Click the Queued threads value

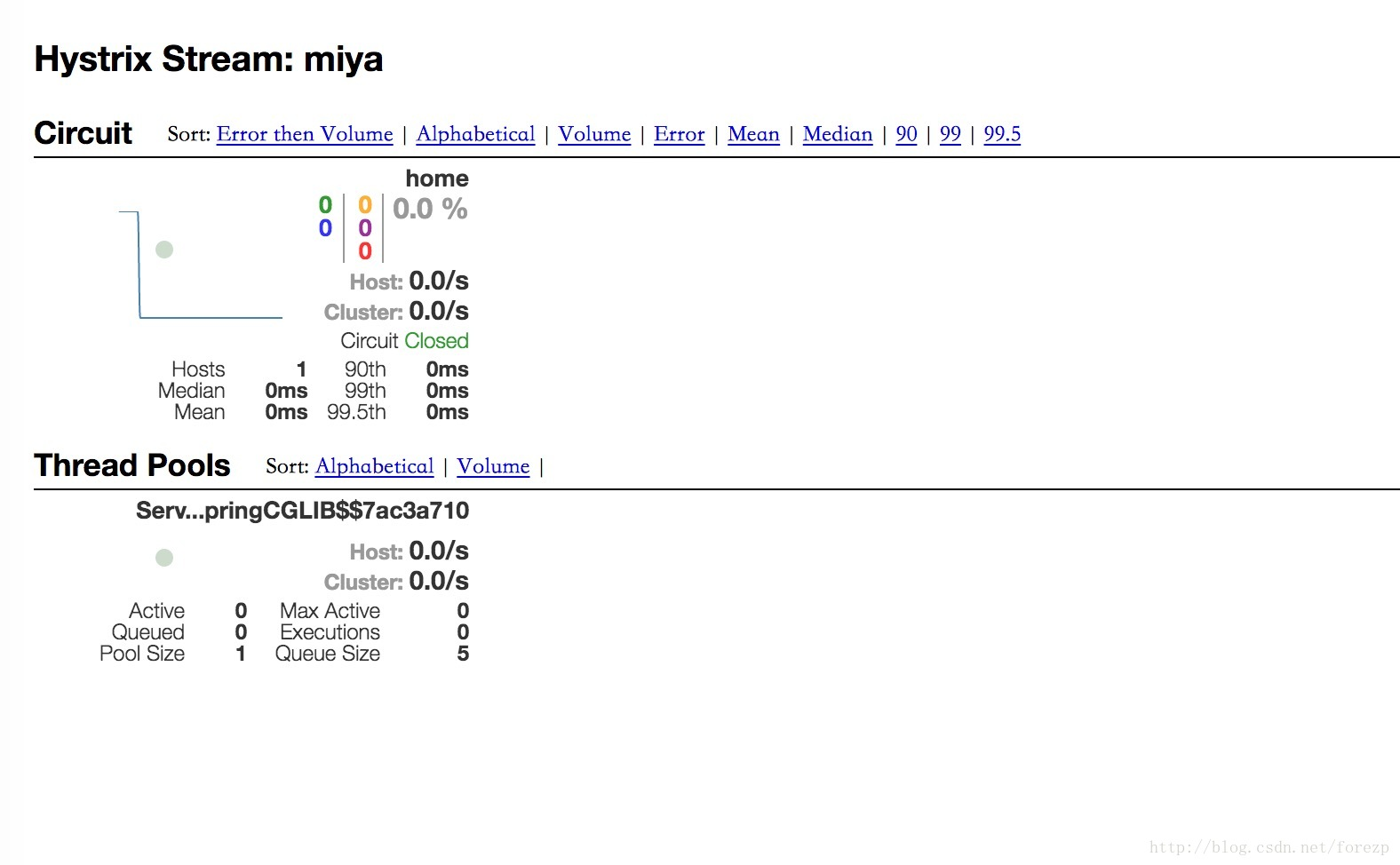tap(241, 632)
